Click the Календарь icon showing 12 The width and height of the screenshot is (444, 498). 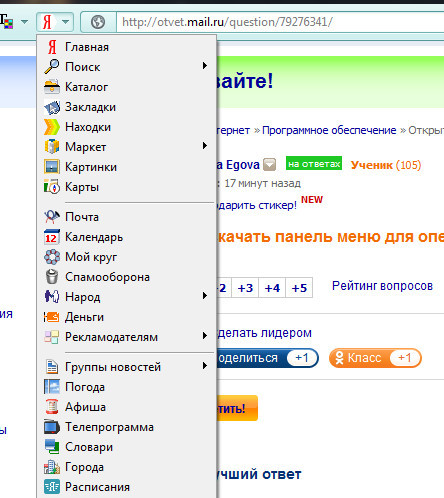tap(52, 237)
